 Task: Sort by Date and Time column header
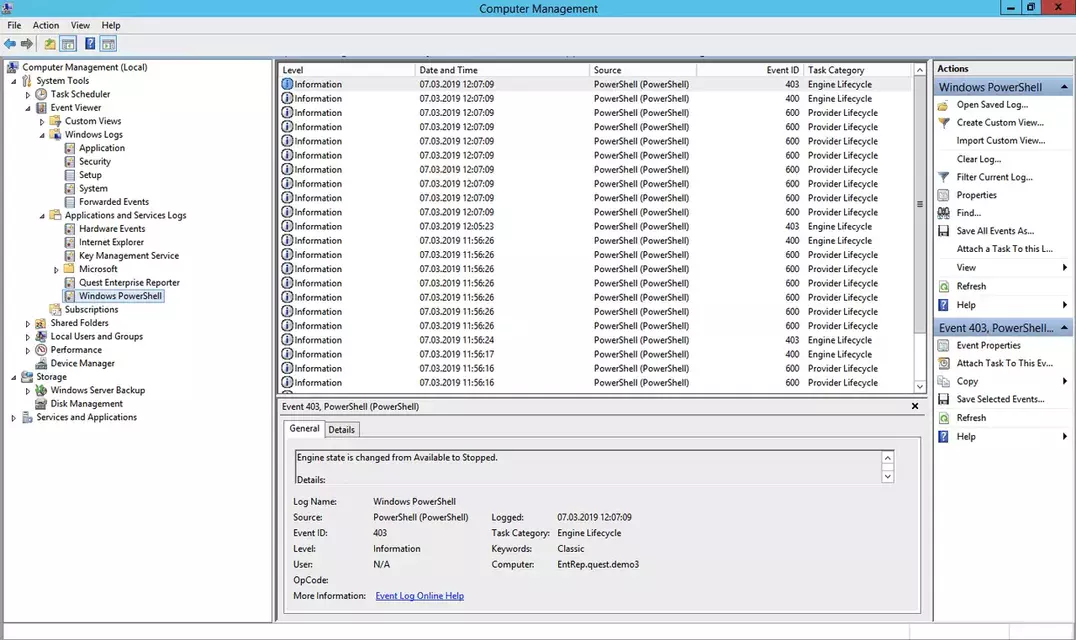[502, 70]
